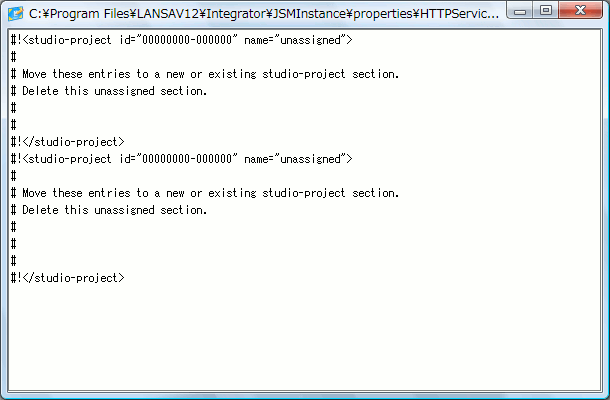610x400 pixels.
Task: Place cursor on first closing studio-project tag
Action: [x=68, y=142]
